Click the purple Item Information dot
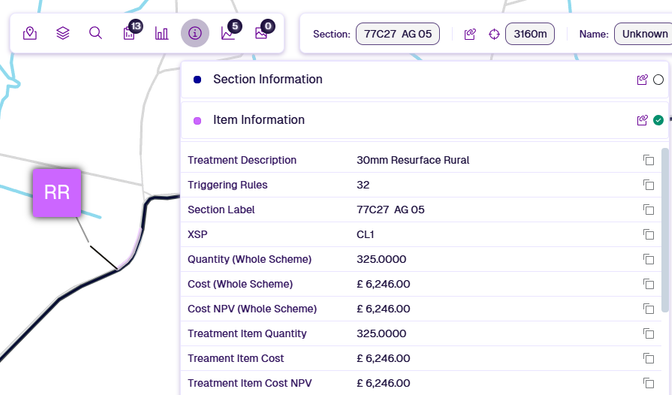672x395 pixels. click(x=197, y=121)
